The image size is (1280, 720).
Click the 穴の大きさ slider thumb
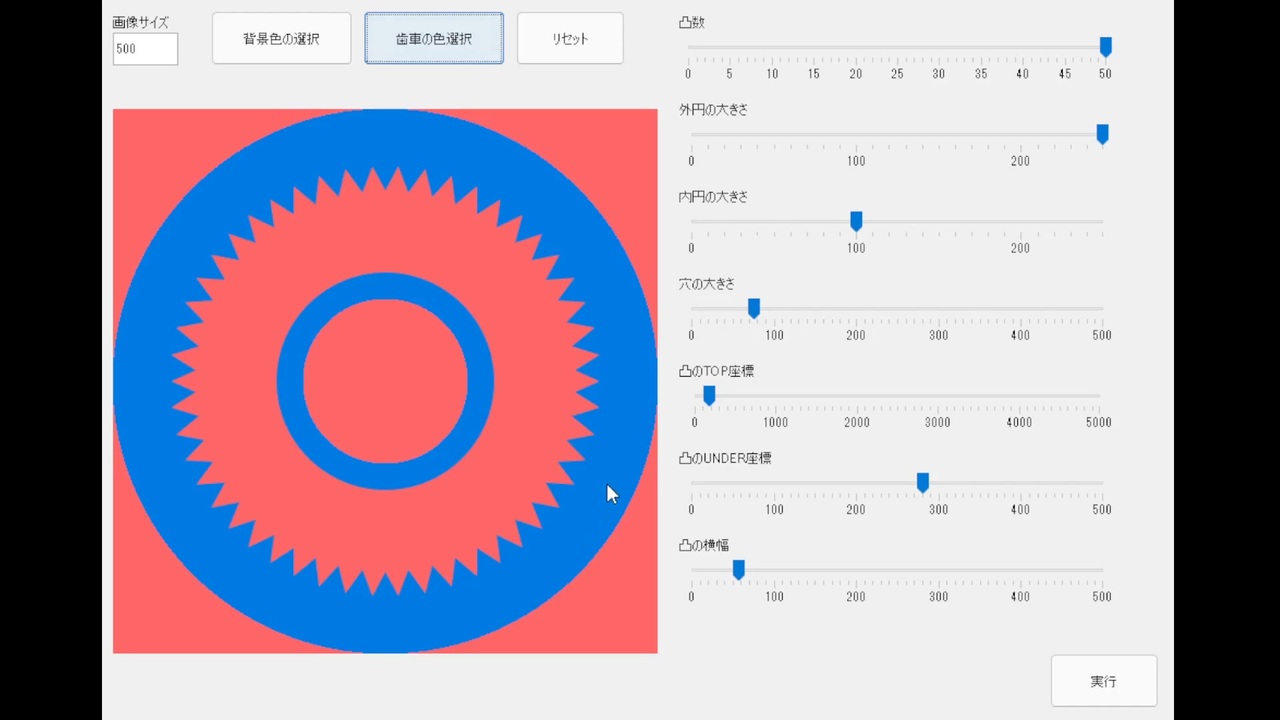(754, 308)
